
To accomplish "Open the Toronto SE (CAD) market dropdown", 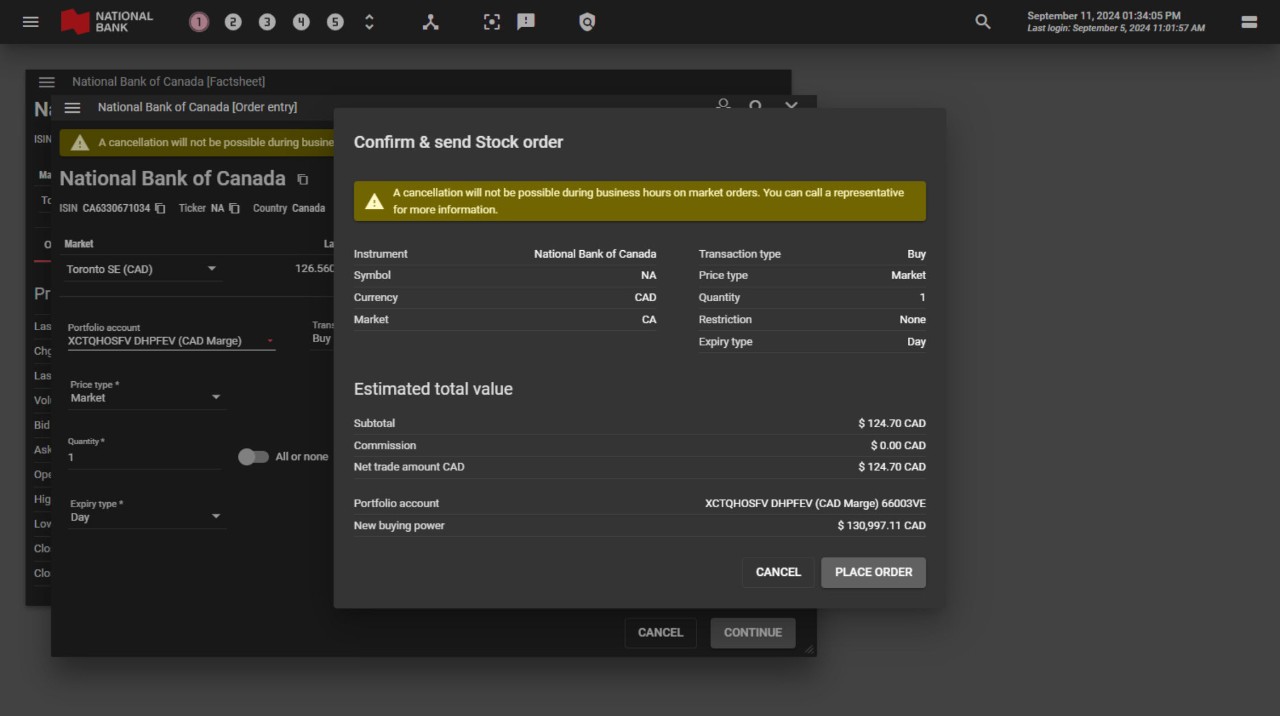I will [x=141, y=269].
